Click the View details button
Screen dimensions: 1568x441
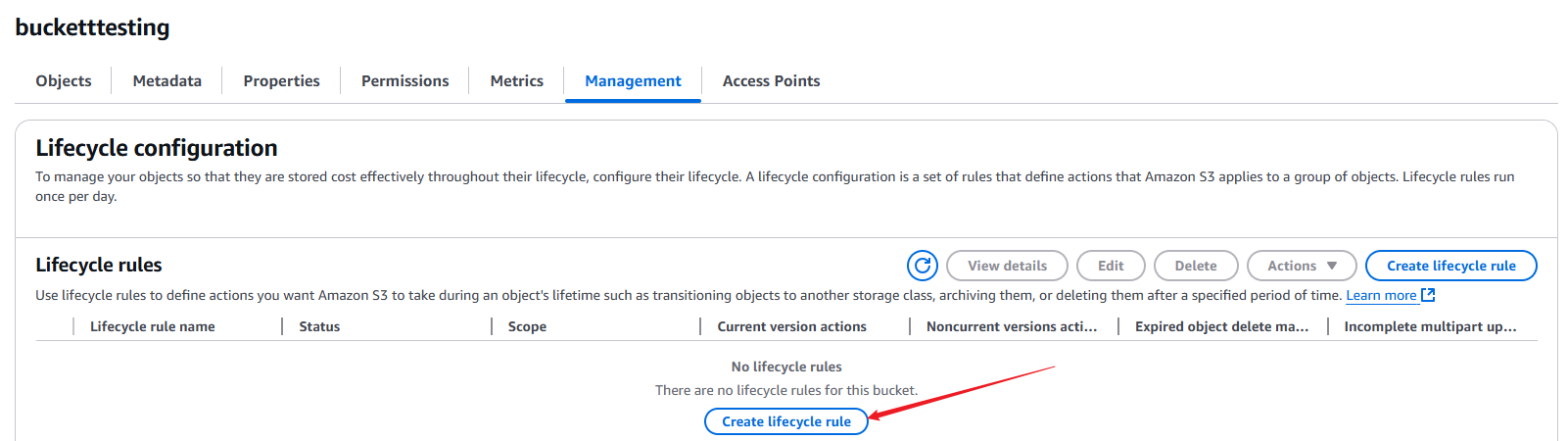point(1007,266)
